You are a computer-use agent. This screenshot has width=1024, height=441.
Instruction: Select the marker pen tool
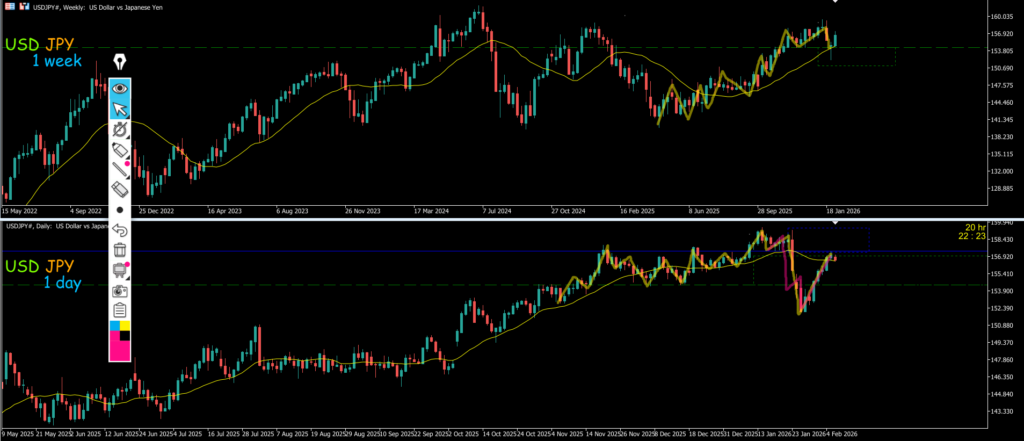coord(120,150)
